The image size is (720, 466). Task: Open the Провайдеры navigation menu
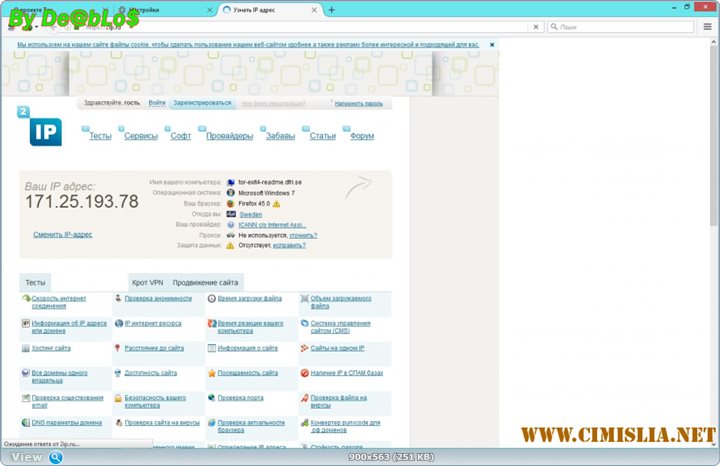tap(229, 136)
